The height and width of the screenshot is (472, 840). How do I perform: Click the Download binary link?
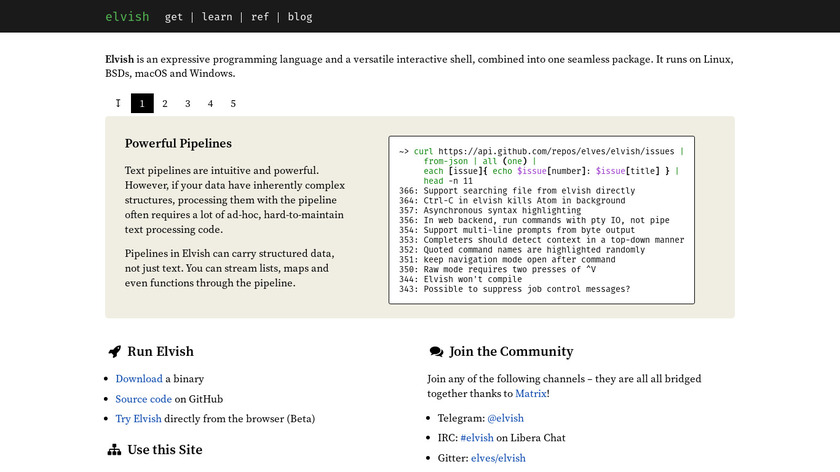coord(139,379)
